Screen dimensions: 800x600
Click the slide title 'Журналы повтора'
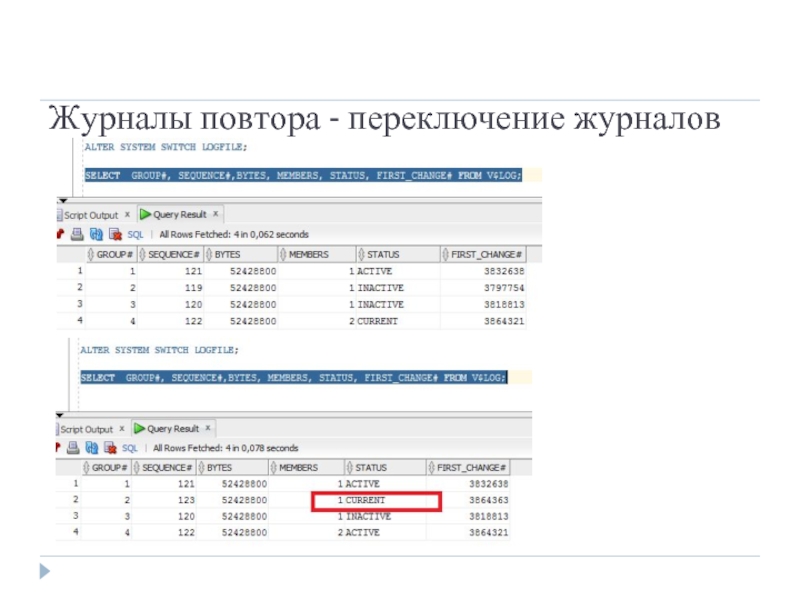click(x=184, y=119)
